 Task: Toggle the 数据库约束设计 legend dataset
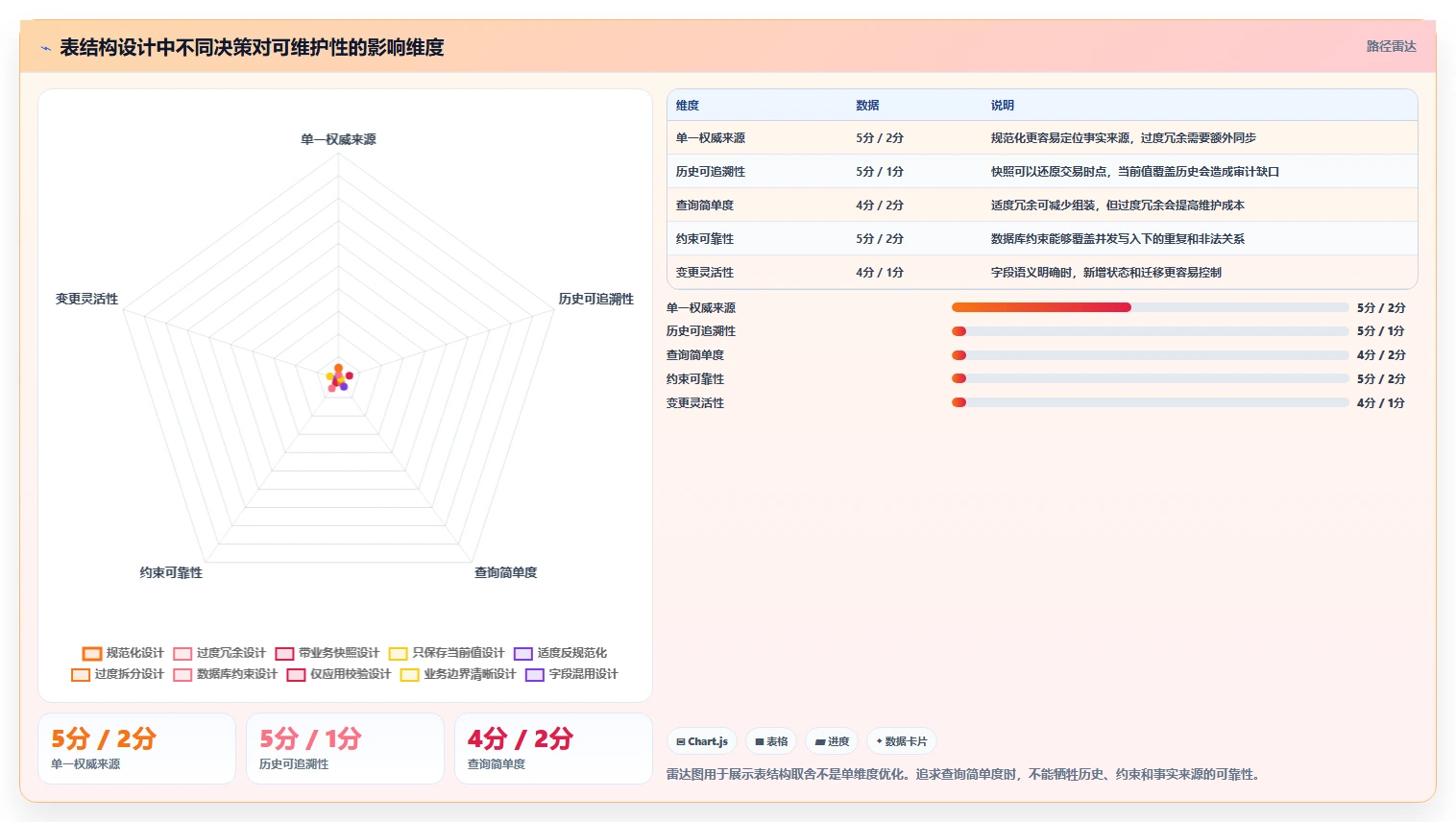(x=225, y=674)
